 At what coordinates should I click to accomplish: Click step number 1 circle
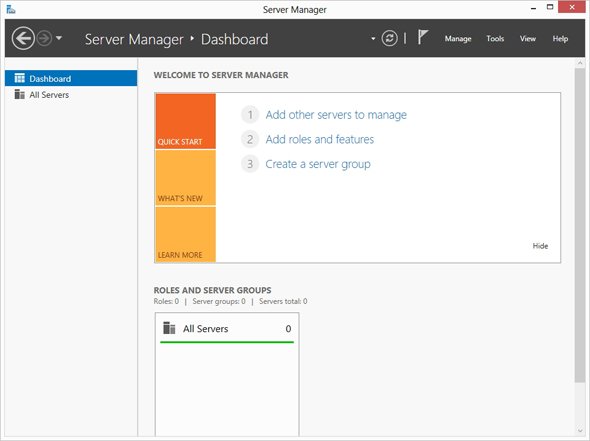click(x=250, y=114)
